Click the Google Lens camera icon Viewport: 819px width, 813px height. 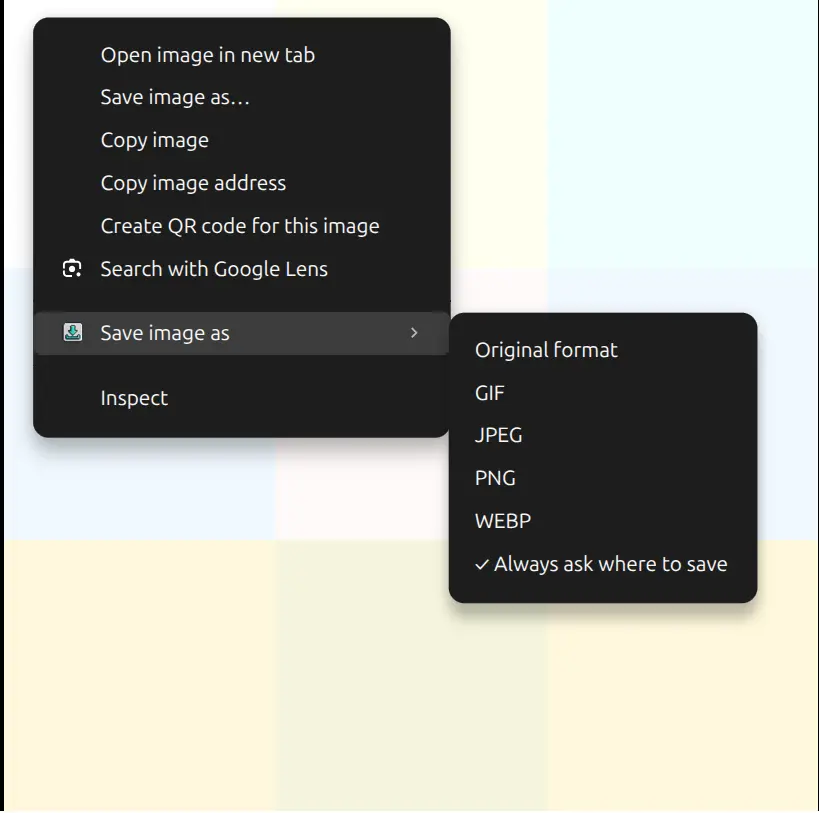coord(71,268)
